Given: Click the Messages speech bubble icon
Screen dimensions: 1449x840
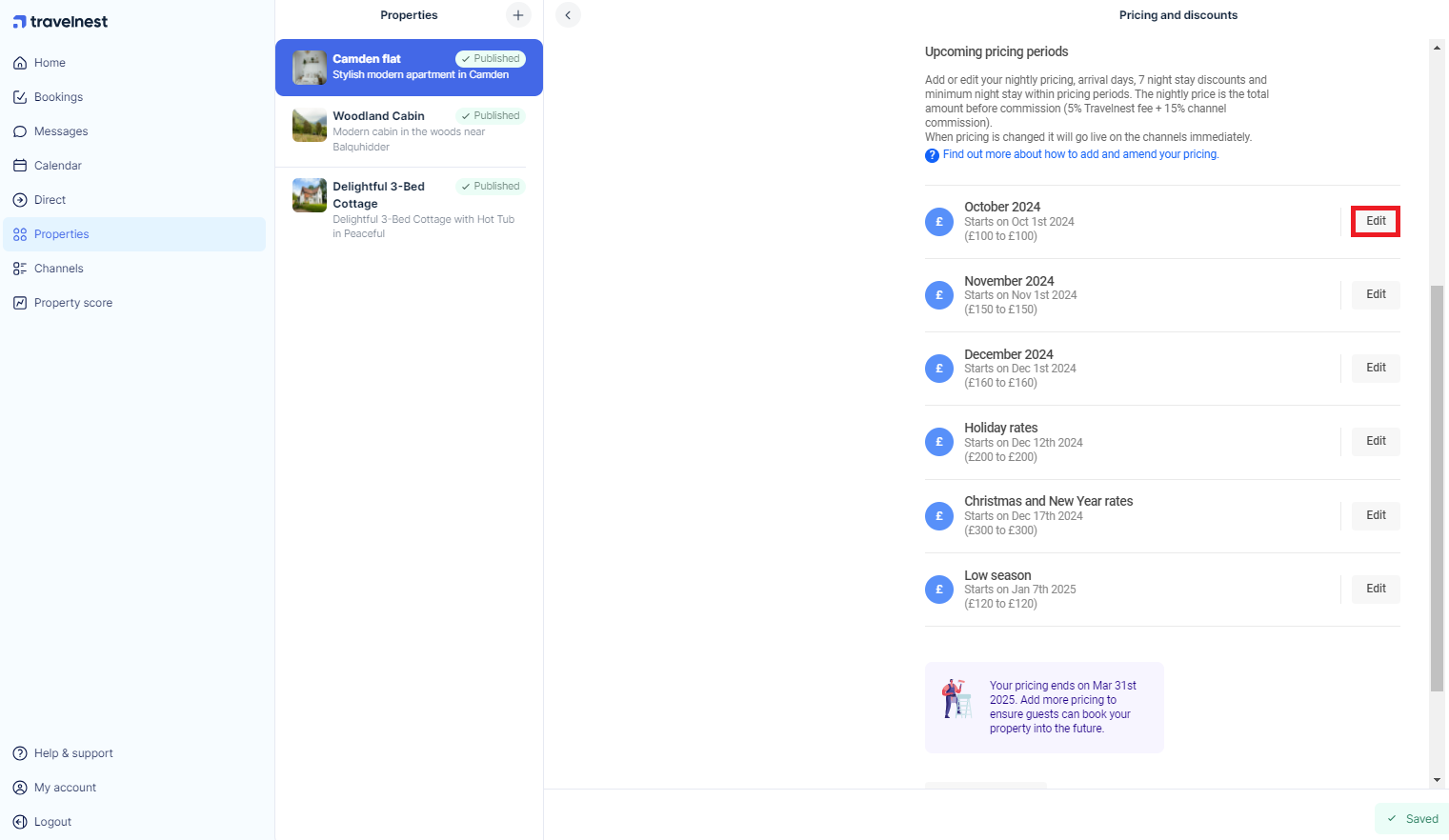Looking at the screenshot, I should pos(20,131).
